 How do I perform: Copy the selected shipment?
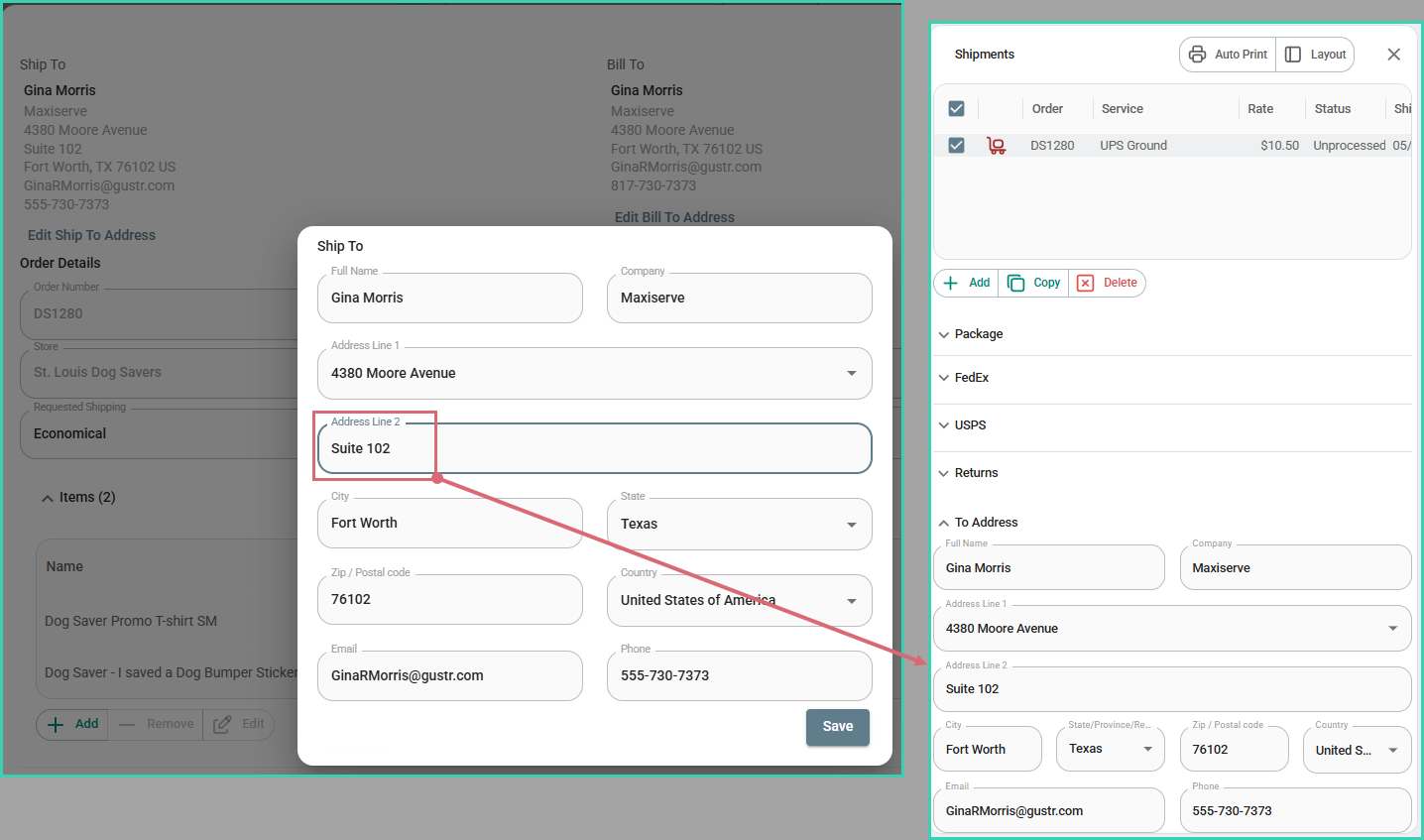click(x=1033, y=283)
